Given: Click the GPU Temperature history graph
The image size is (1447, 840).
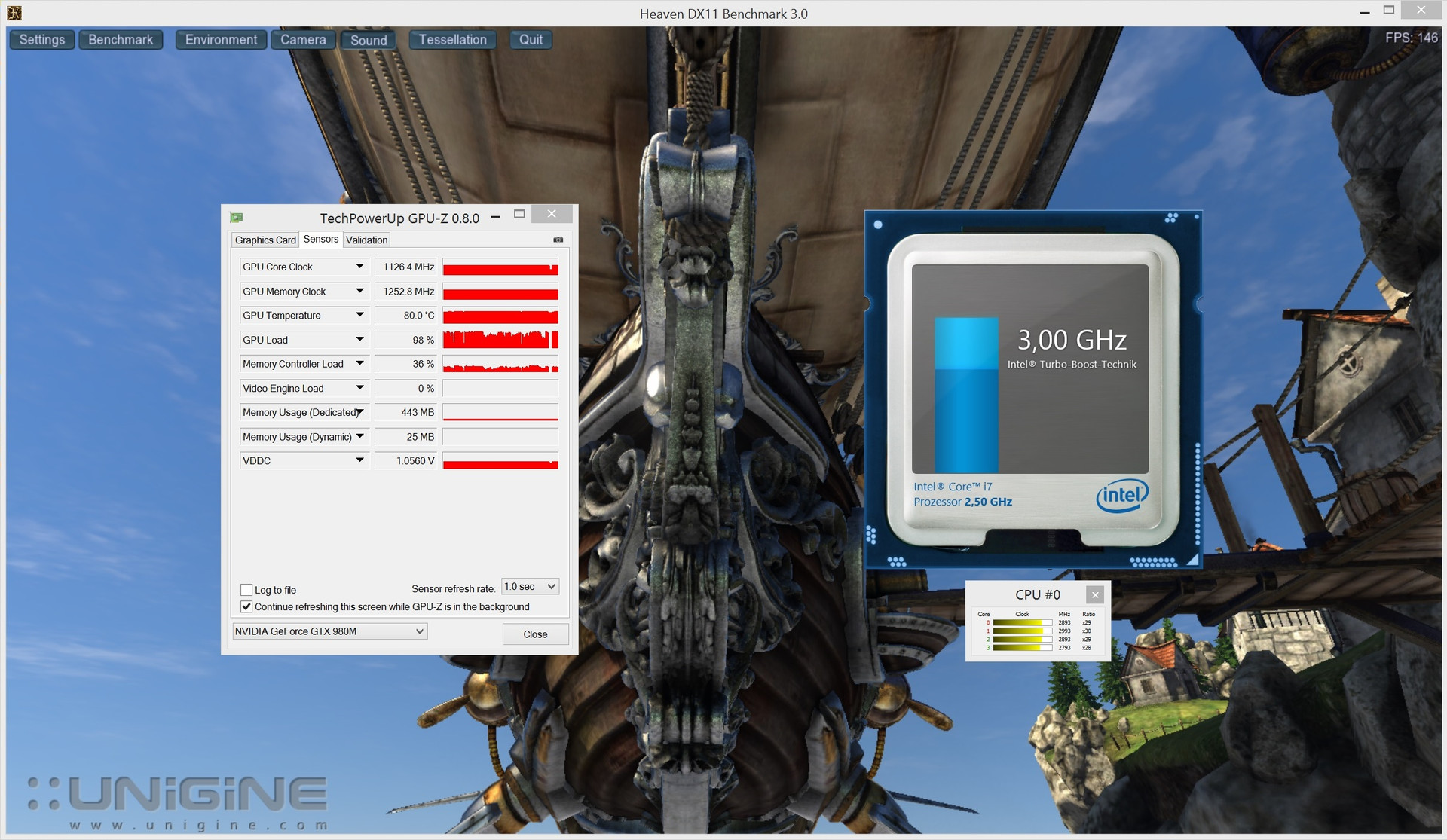Looking at the screenshot, I should tap(500, 316).
